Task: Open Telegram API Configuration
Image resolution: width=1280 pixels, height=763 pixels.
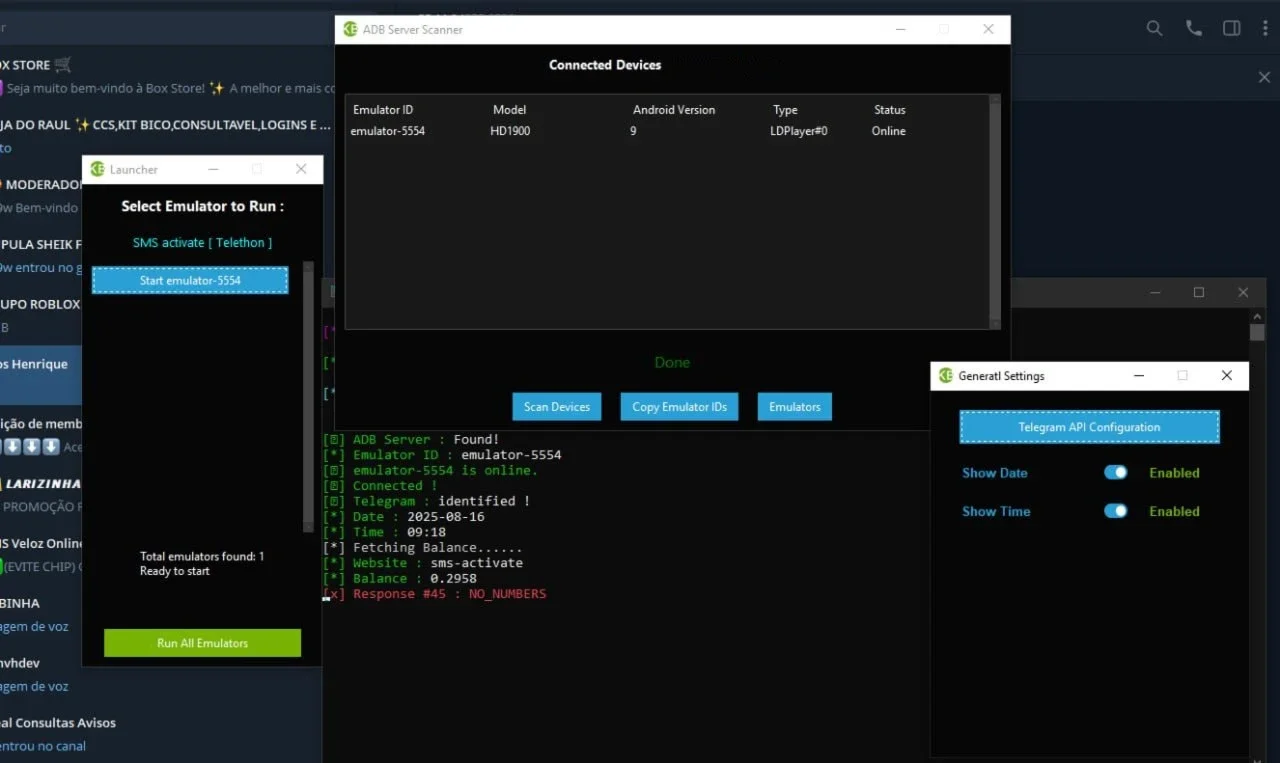Action: [1089, 427]
